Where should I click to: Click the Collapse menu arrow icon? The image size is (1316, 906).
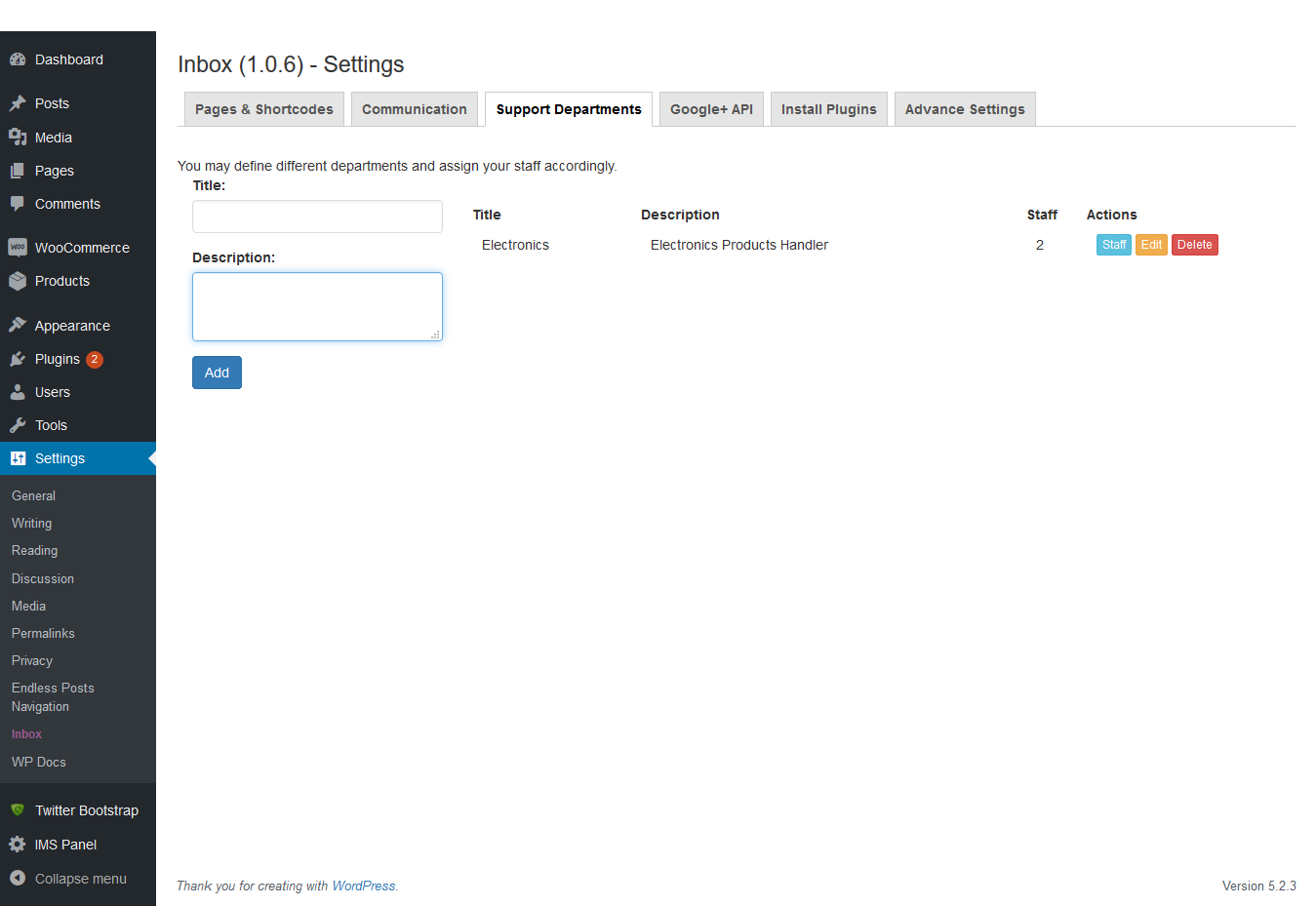(x=18, y=878)
